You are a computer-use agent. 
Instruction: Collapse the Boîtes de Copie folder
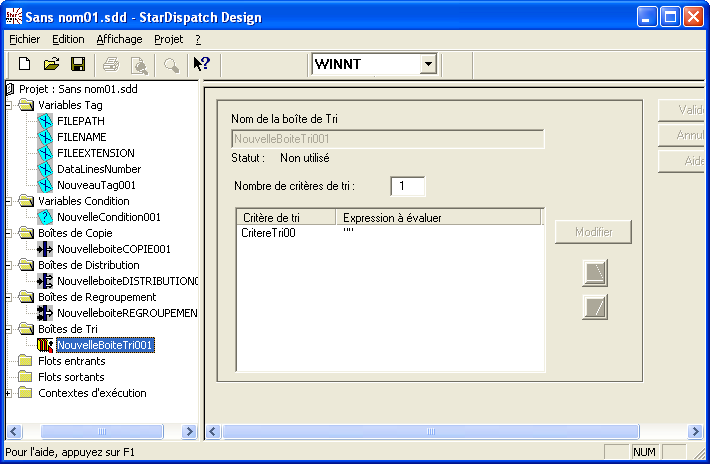(x=10, y=233)
